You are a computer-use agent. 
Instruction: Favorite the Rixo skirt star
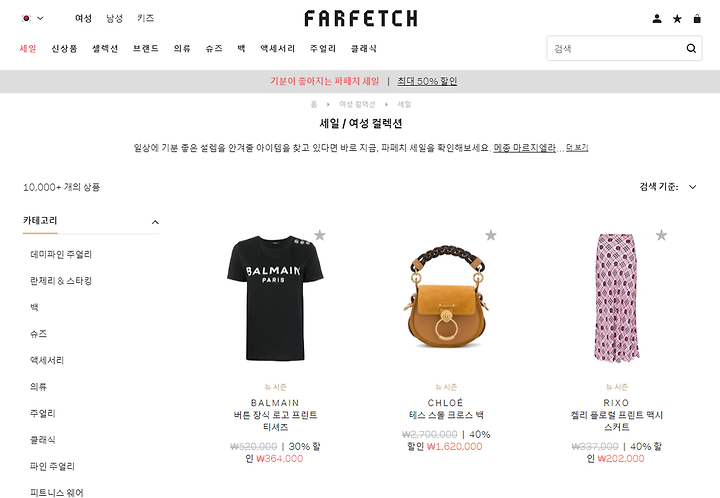[661, 235]
